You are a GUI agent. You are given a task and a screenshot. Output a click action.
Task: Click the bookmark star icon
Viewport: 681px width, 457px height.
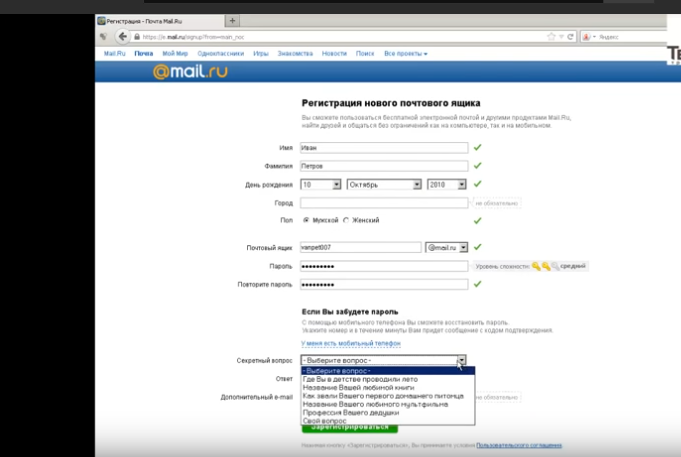(552, 37)
